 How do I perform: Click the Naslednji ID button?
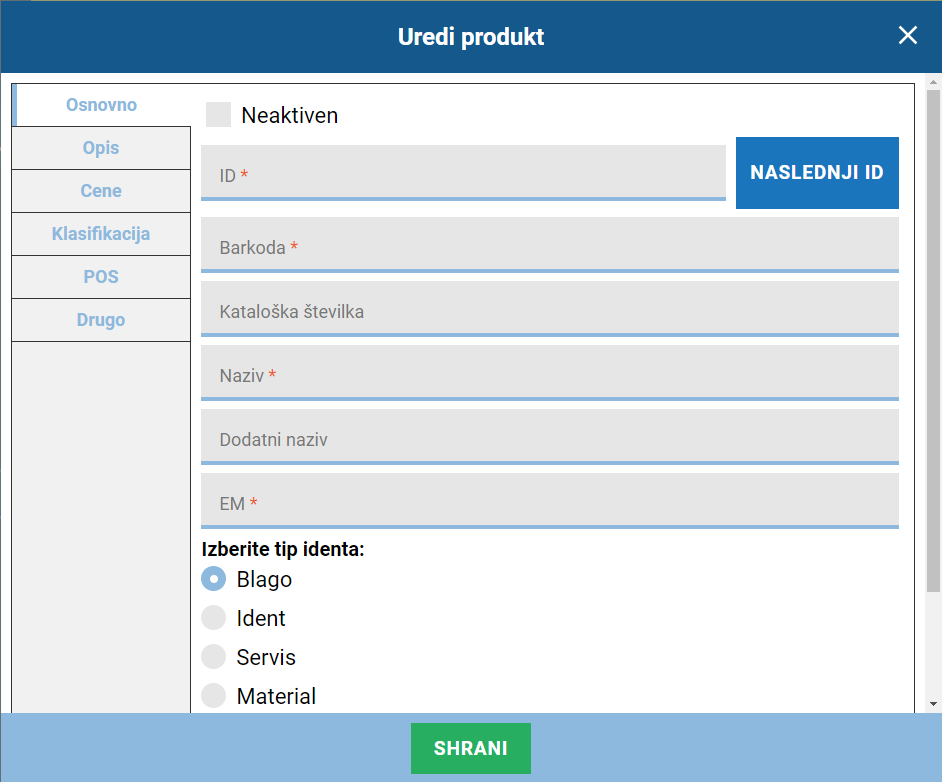click(816, 172)
